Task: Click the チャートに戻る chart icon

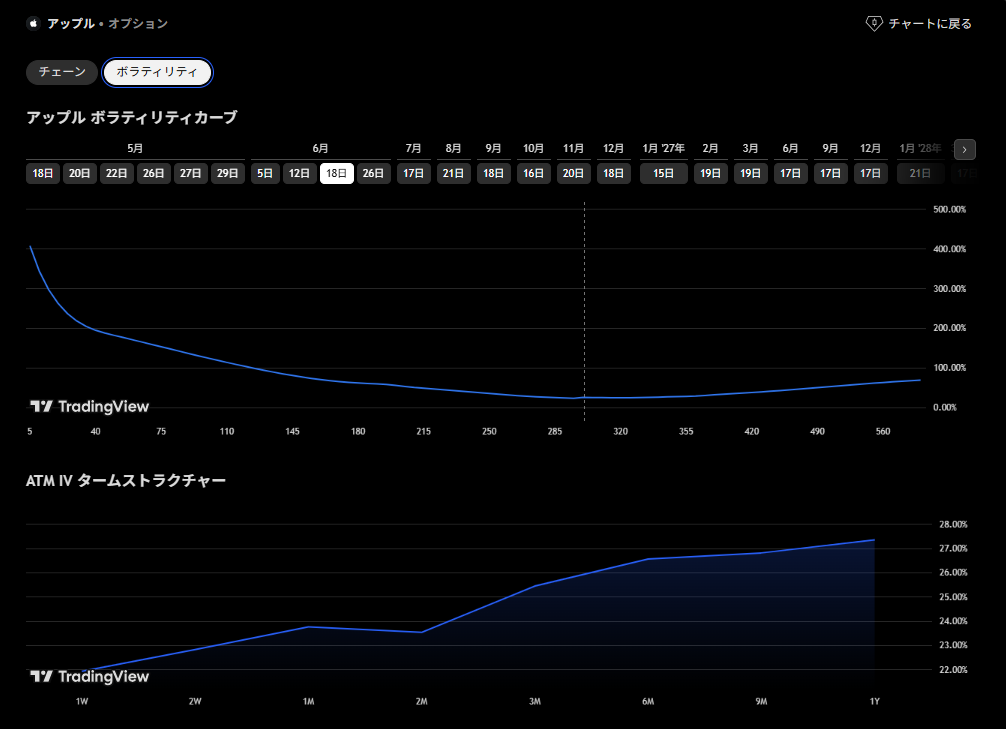Action: coord(874,24)
